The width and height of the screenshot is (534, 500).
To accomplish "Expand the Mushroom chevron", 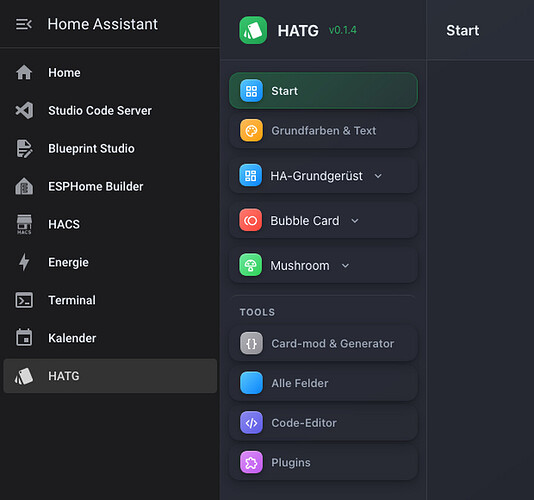I will (345, 266).
